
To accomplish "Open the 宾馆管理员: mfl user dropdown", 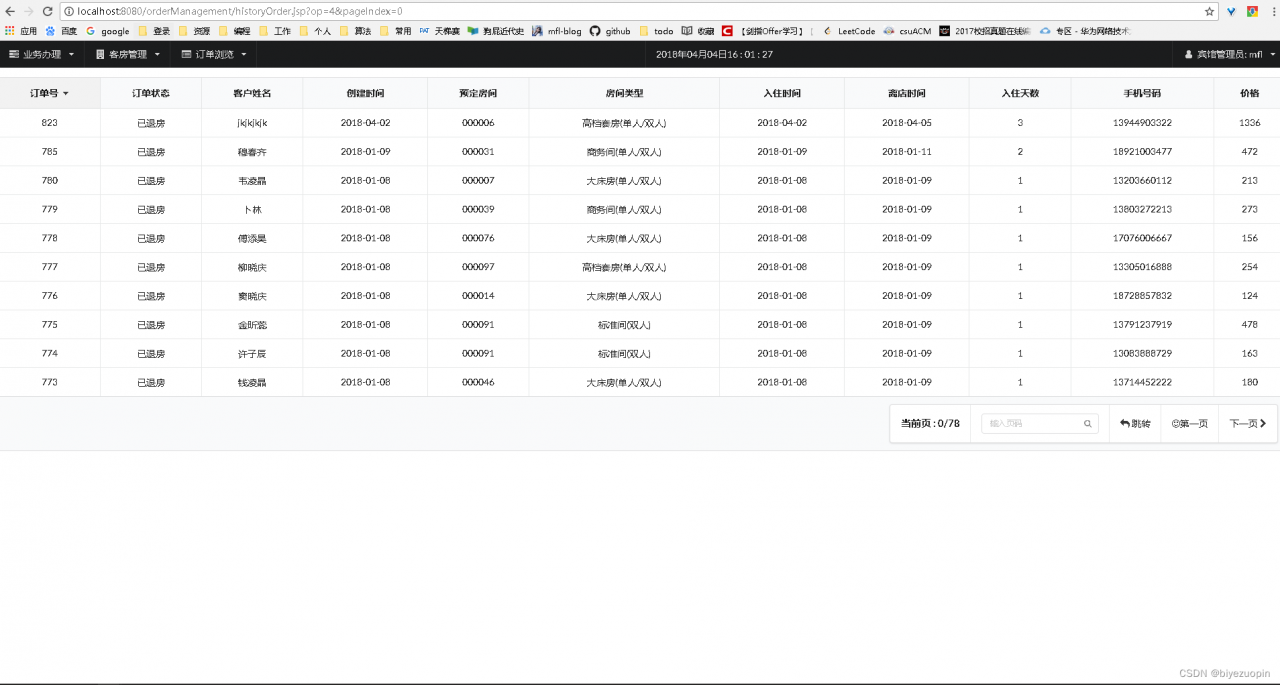I will pos(1230,54).
